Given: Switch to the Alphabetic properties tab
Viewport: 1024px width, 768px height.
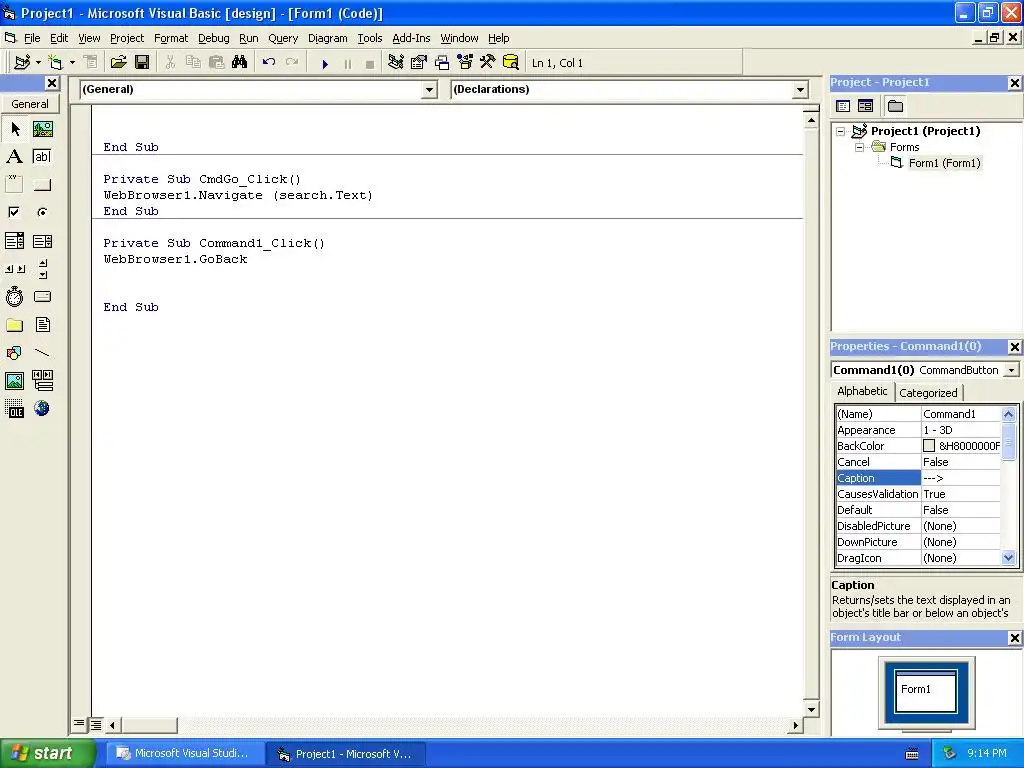Looking at the screenshot, I should (862, 391).
